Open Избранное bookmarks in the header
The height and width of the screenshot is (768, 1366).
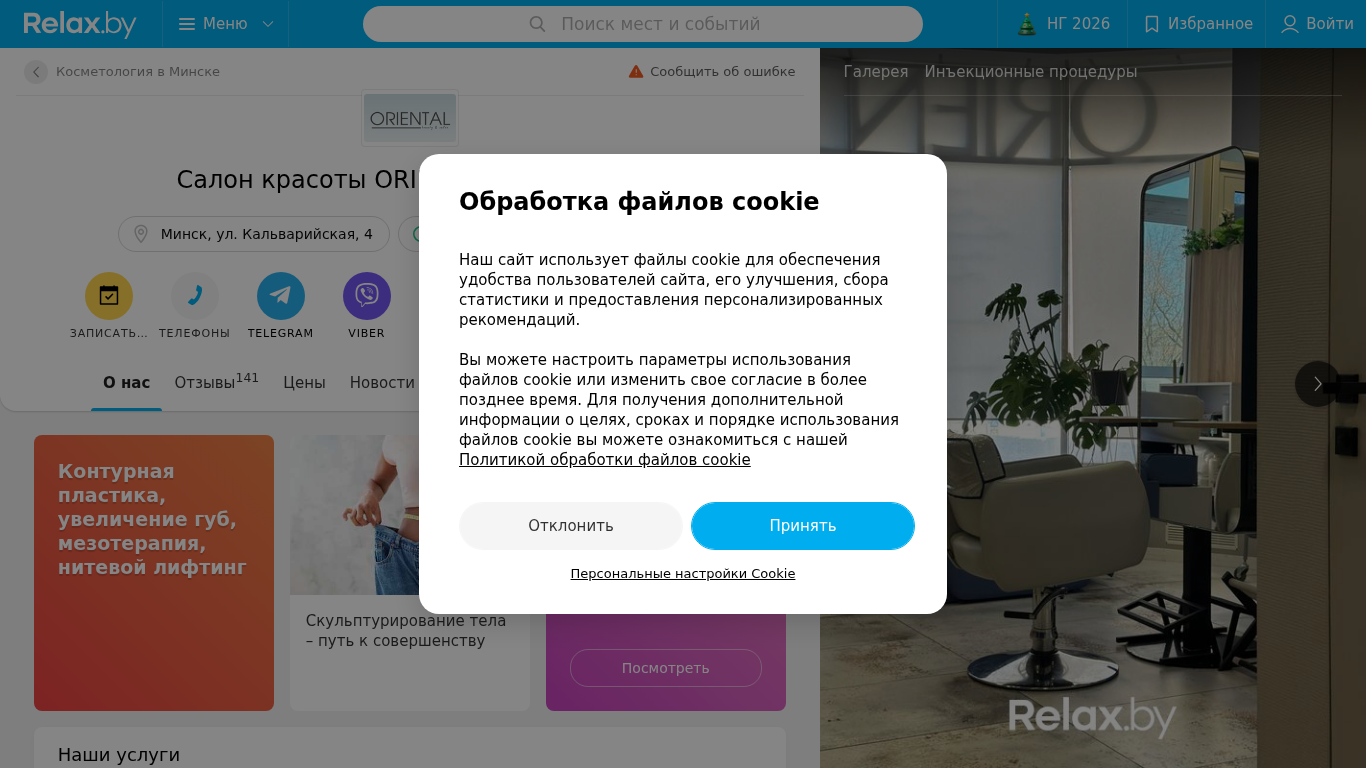click(x=1198, y=24)
